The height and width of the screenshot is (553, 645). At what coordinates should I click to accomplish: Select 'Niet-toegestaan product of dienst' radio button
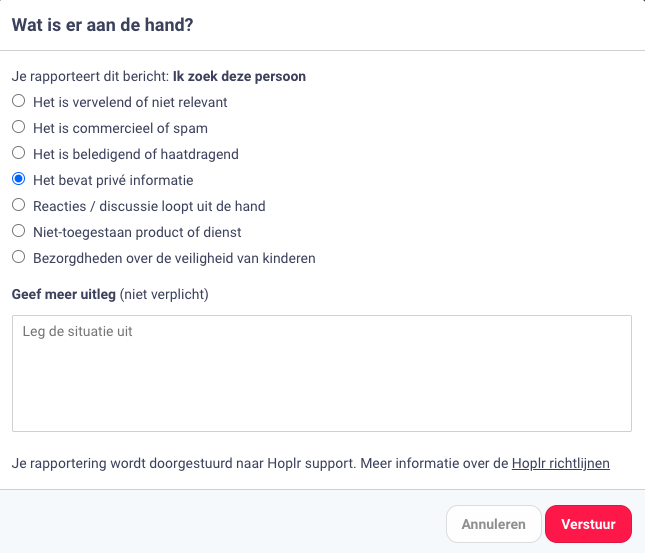(x=18, y=231)
